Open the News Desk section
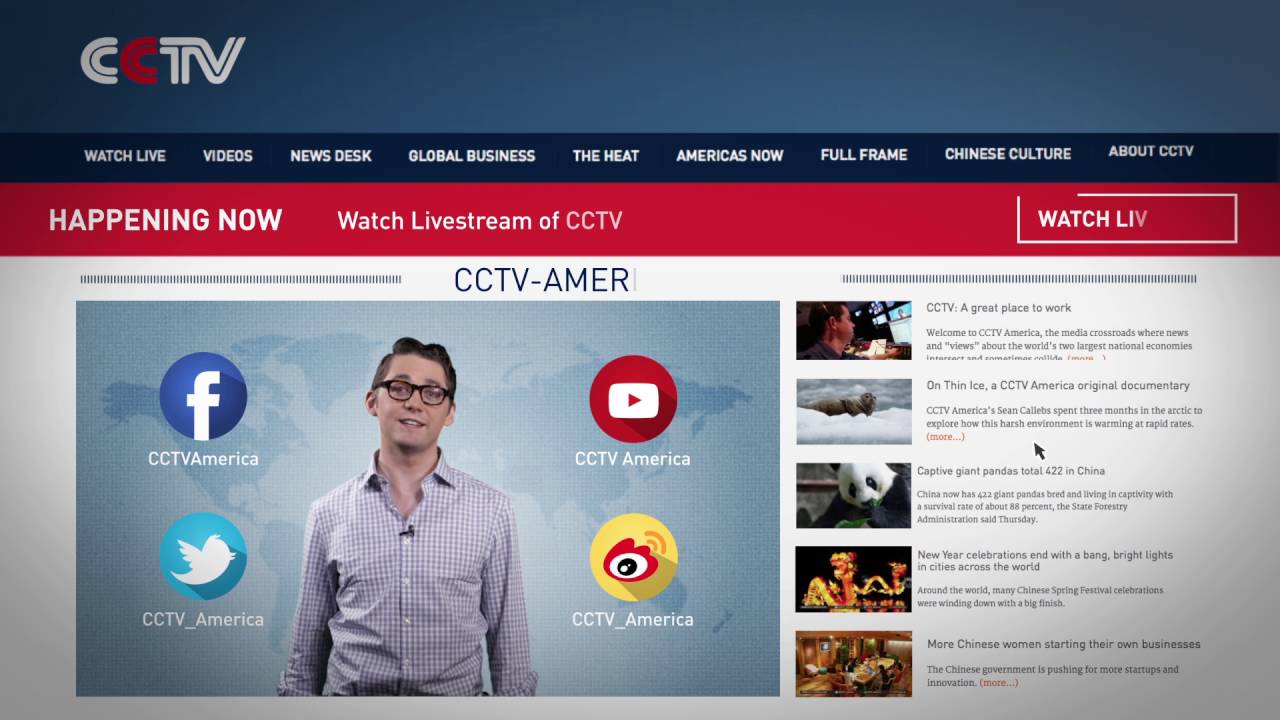 coord(331,156)
